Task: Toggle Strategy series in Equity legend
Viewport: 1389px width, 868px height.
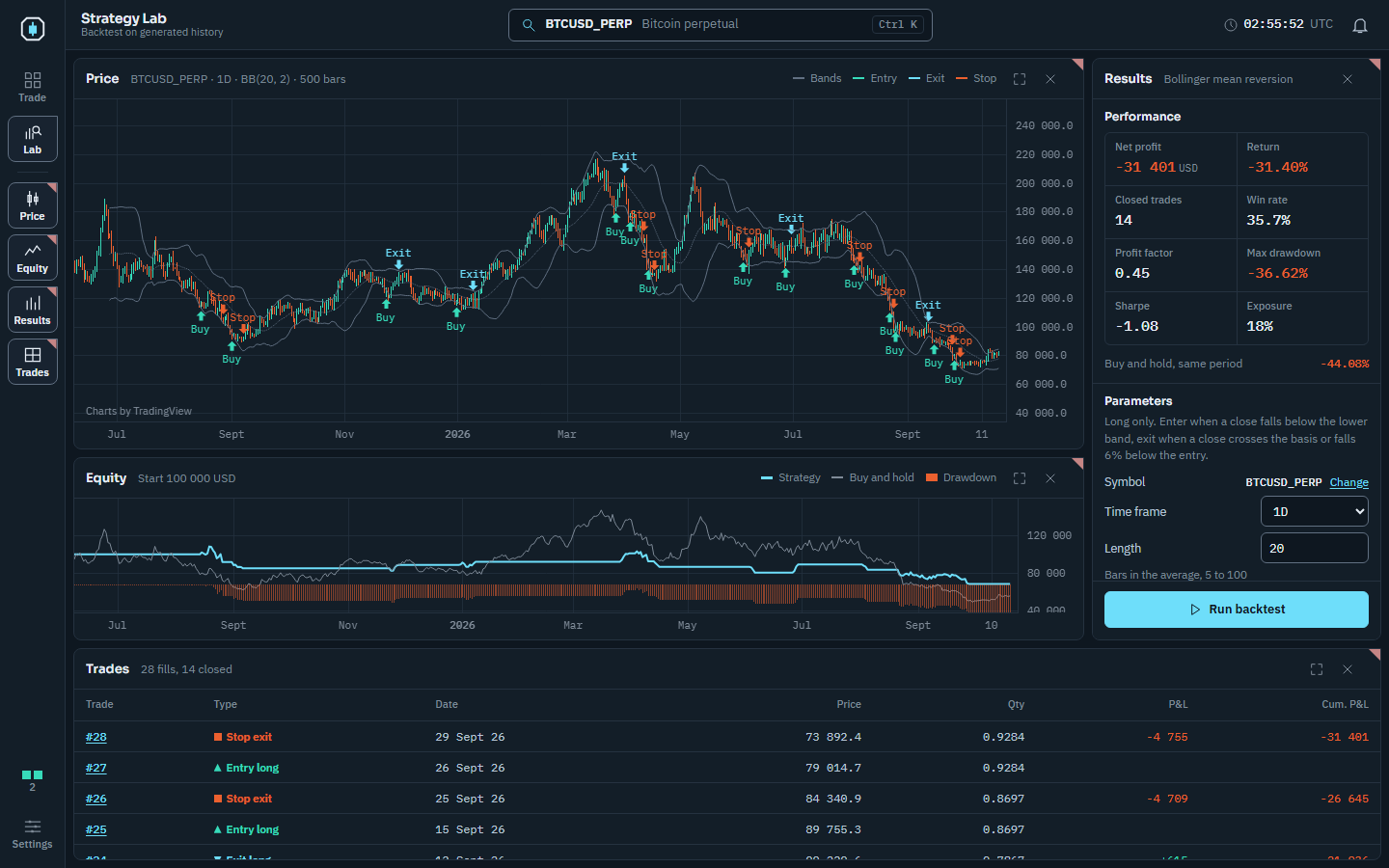Action: 791,478
